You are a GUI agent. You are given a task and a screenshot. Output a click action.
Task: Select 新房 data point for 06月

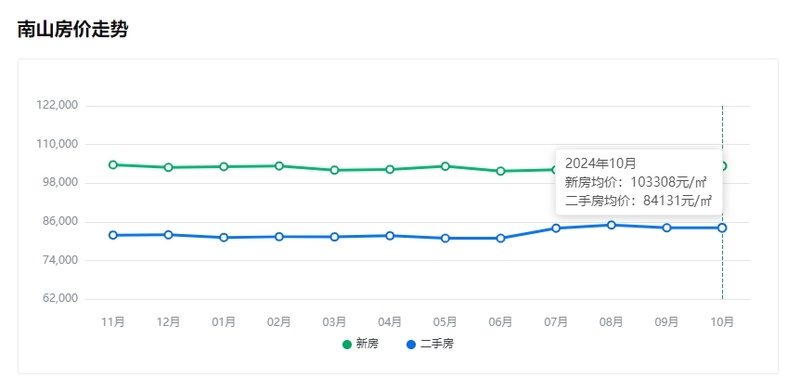501,171
